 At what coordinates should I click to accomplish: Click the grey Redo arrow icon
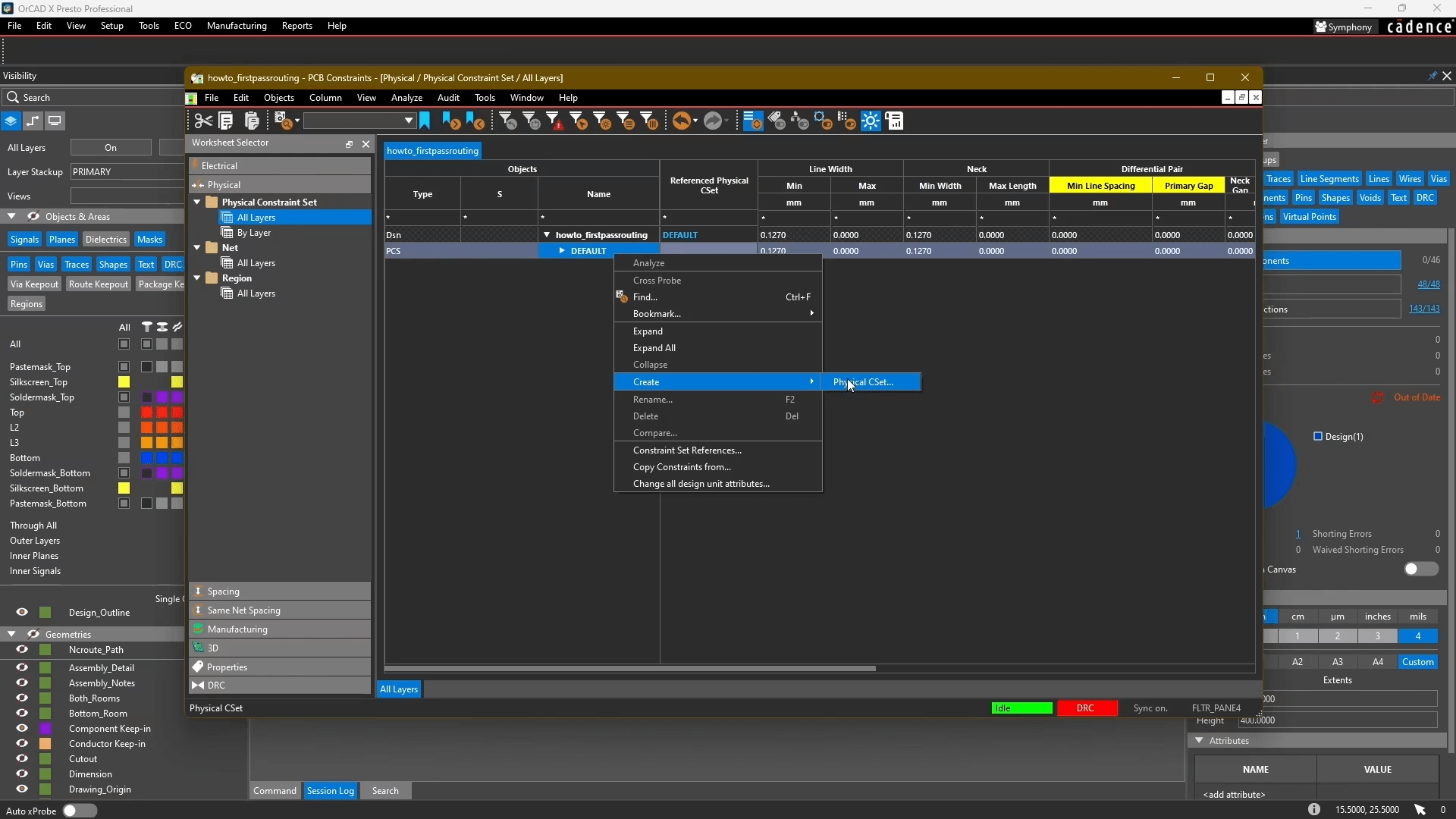(x=713, y=121)
